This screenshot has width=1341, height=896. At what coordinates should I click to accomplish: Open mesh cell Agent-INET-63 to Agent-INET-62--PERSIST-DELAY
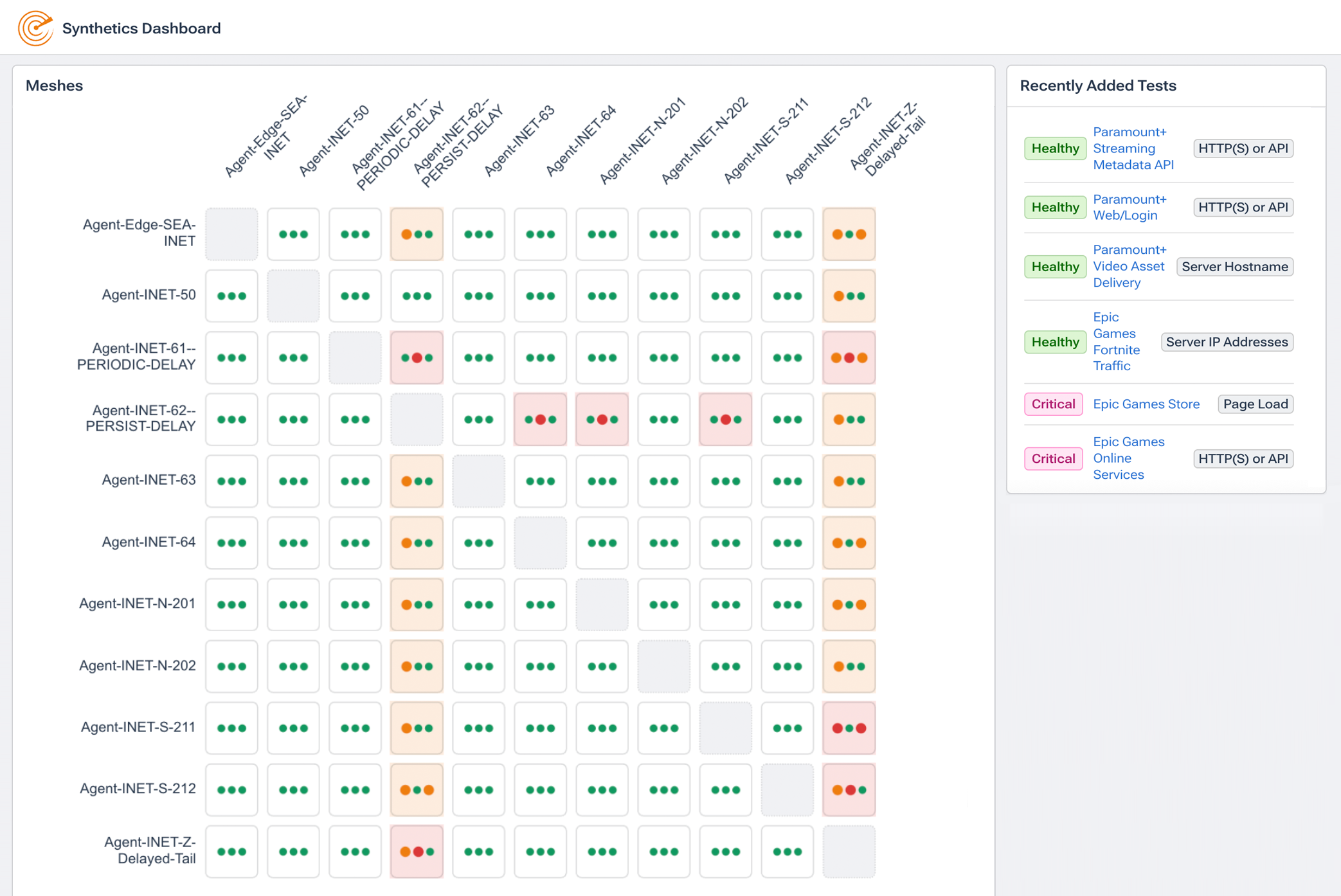[x=417, y=481]
